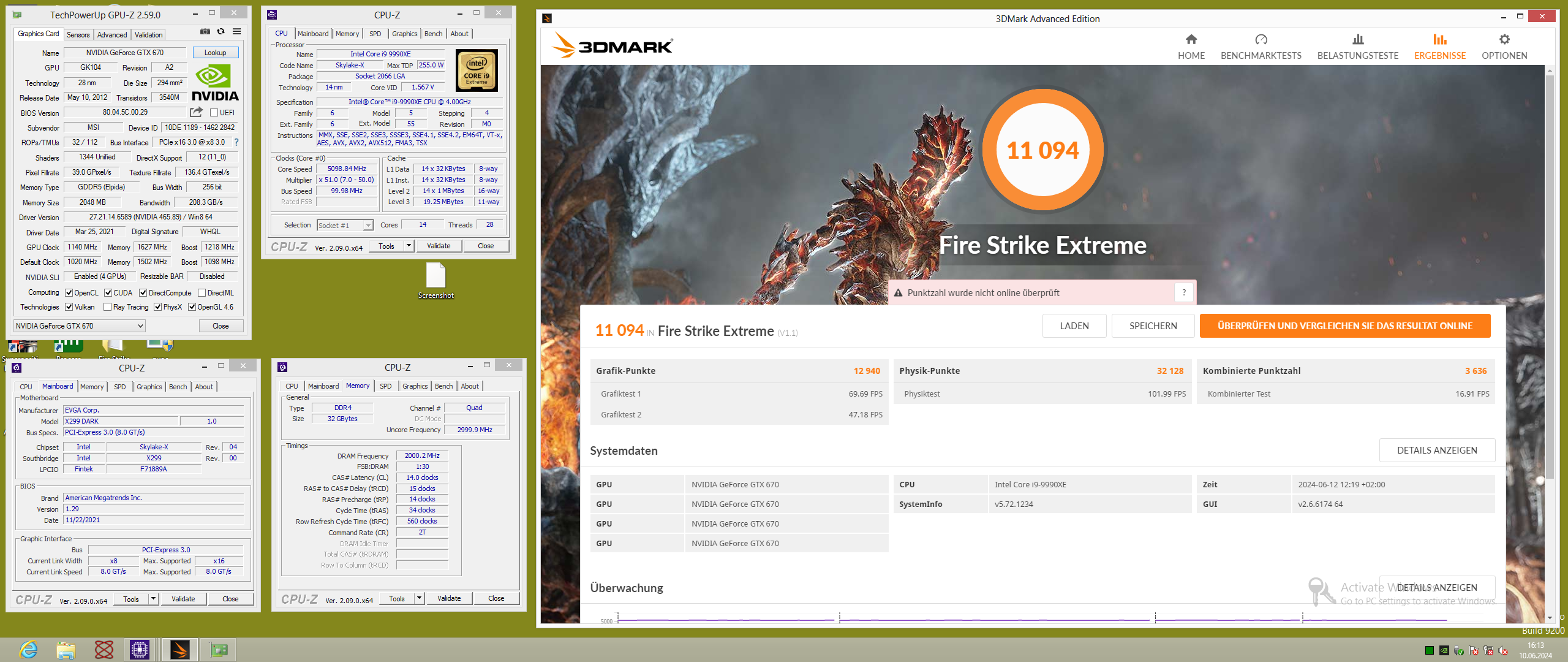1568x662 pixels.
Task: Click the Überwachung monitoring graph
Action: pos(1041,618)
